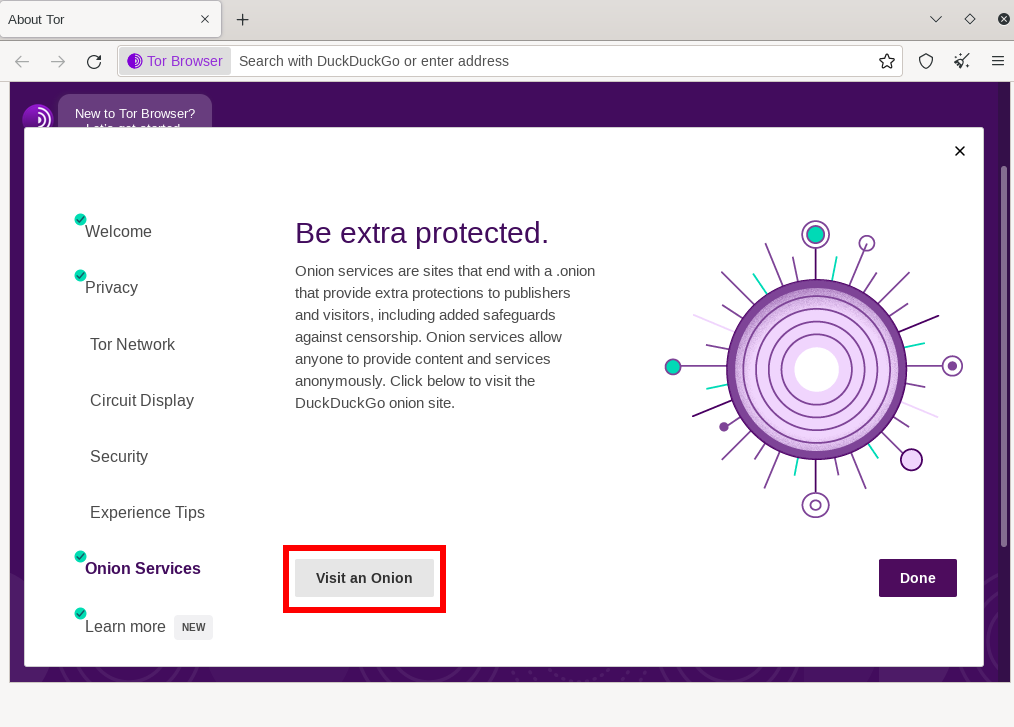Open the hamburger application menu
Viewport: 1014px width, 727px height.
click(997, 61)
